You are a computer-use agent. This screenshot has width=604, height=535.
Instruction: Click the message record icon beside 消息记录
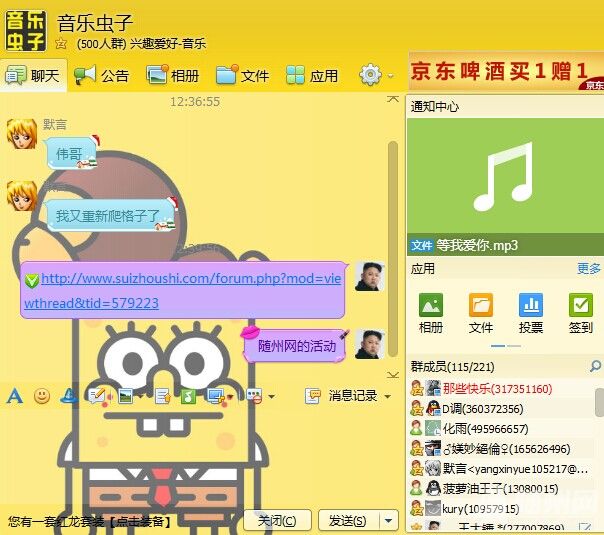click(312, 396)
